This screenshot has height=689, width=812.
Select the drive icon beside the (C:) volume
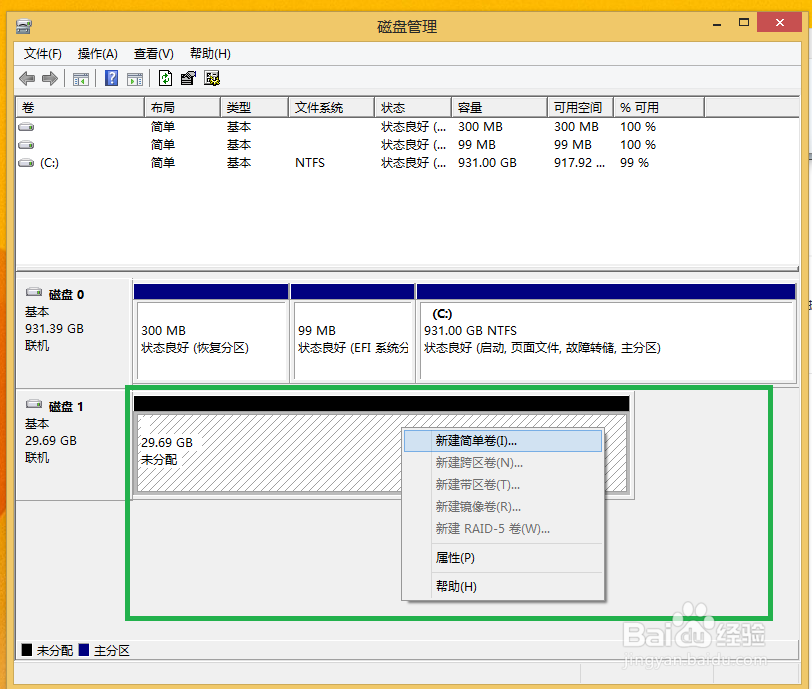24,162
